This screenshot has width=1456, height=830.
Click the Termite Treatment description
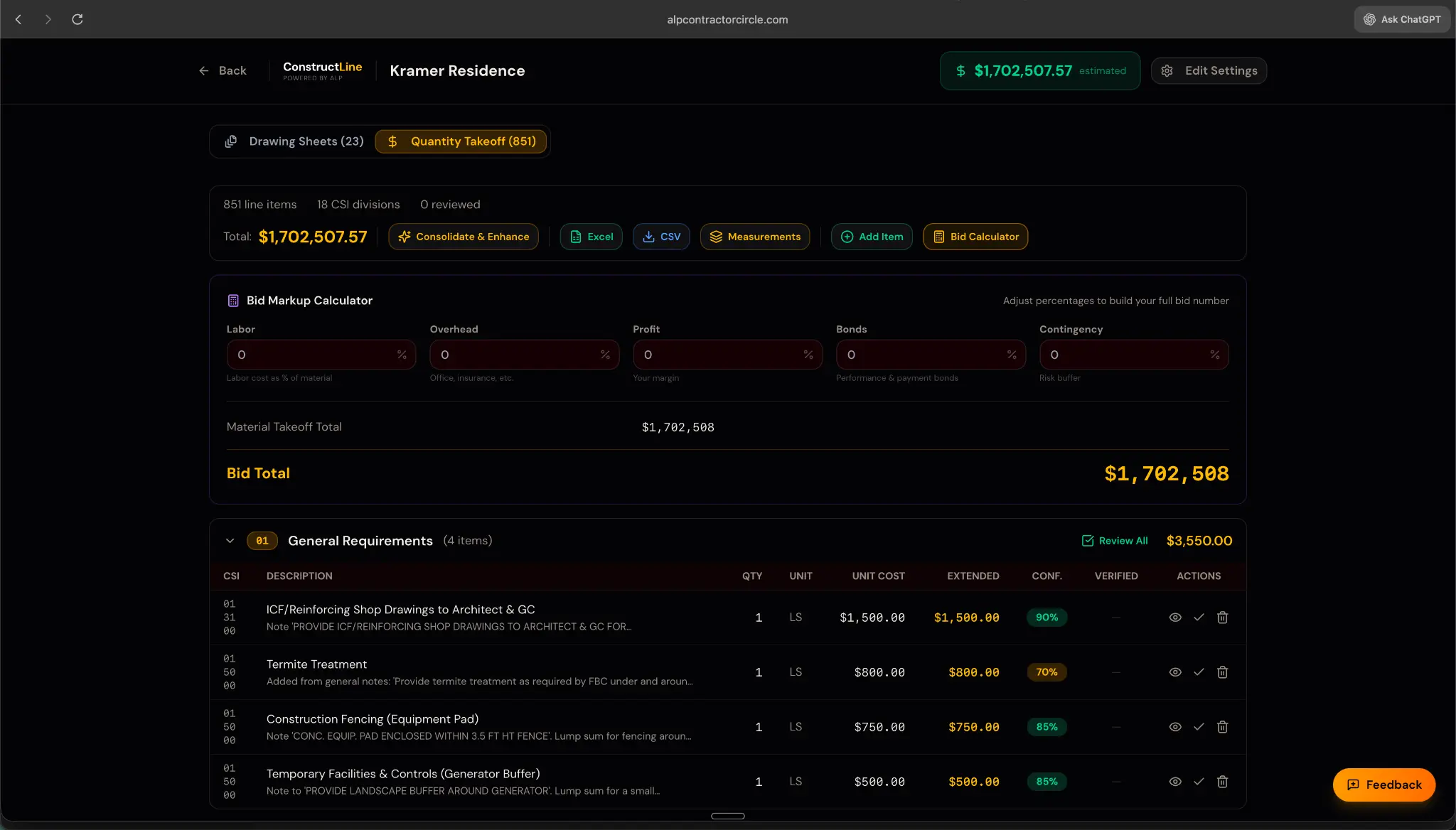(x=316, y=664)
